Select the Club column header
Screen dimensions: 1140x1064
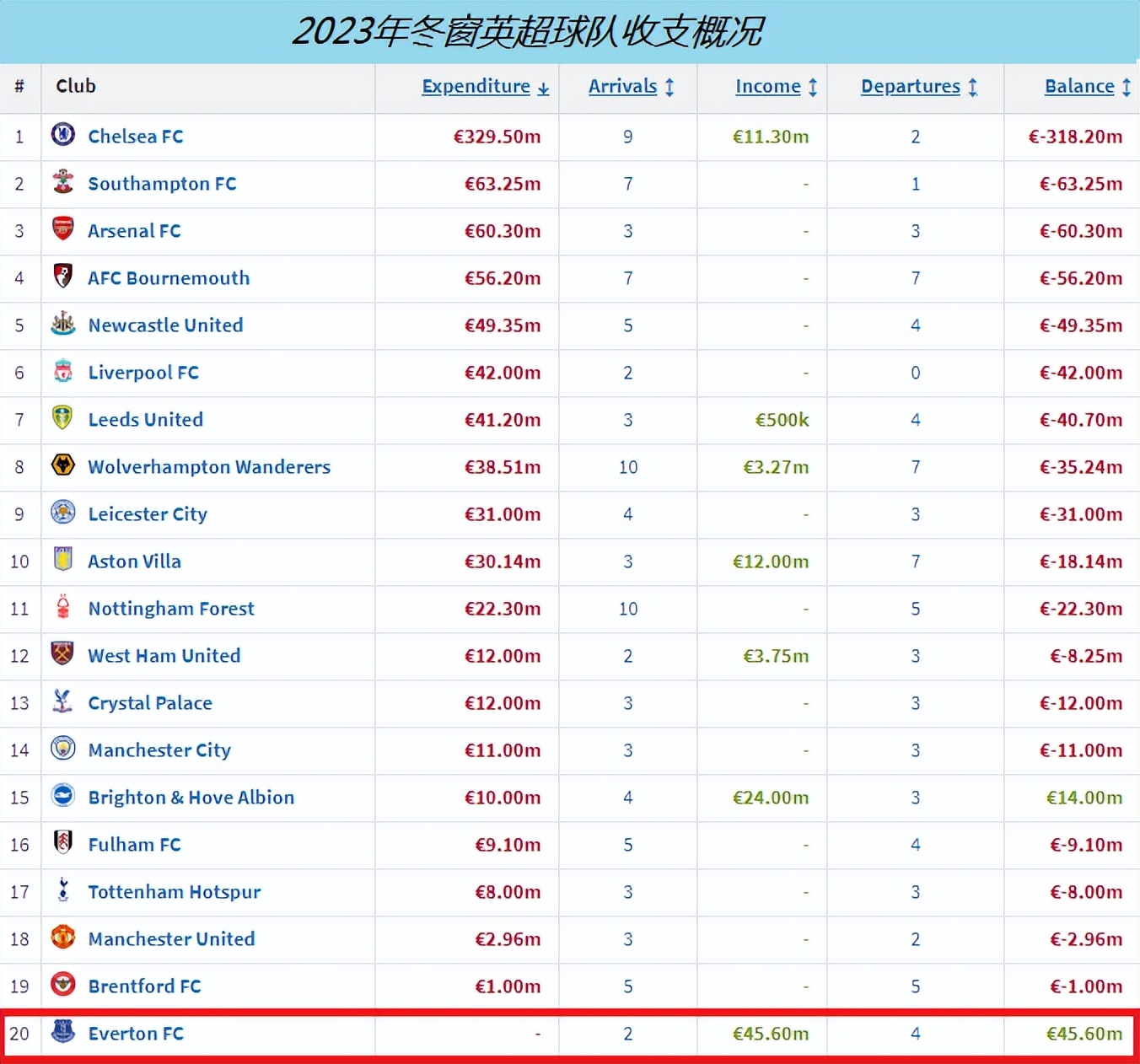tap(75, 86)
